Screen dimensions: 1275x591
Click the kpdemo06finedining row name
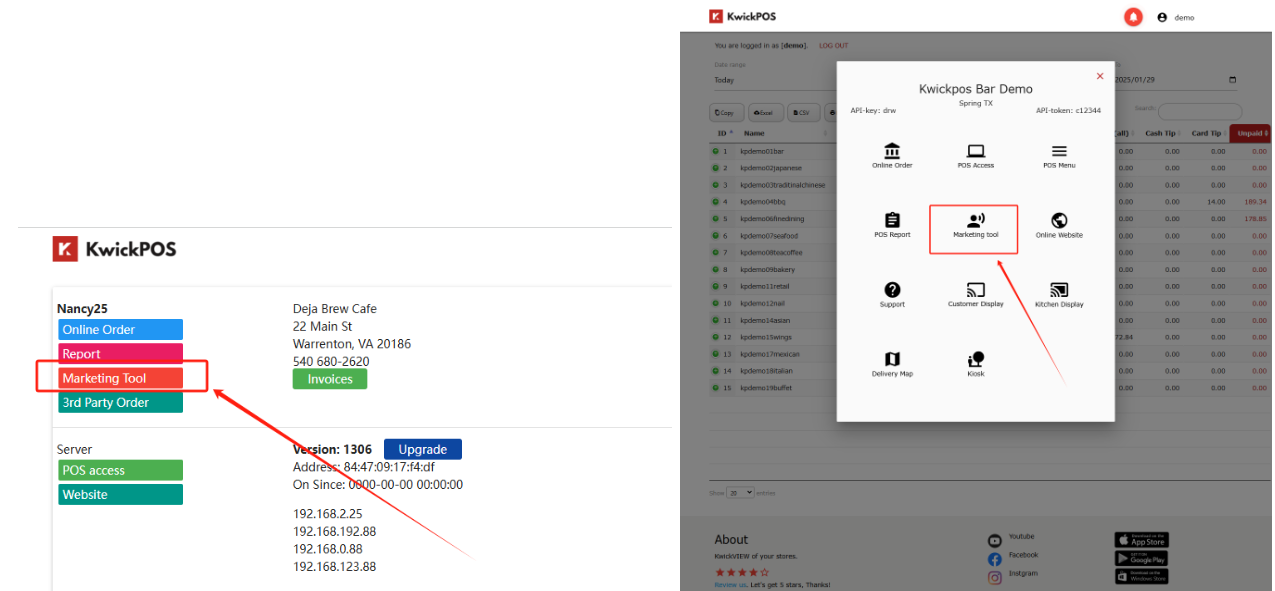(x=772, y=219)
